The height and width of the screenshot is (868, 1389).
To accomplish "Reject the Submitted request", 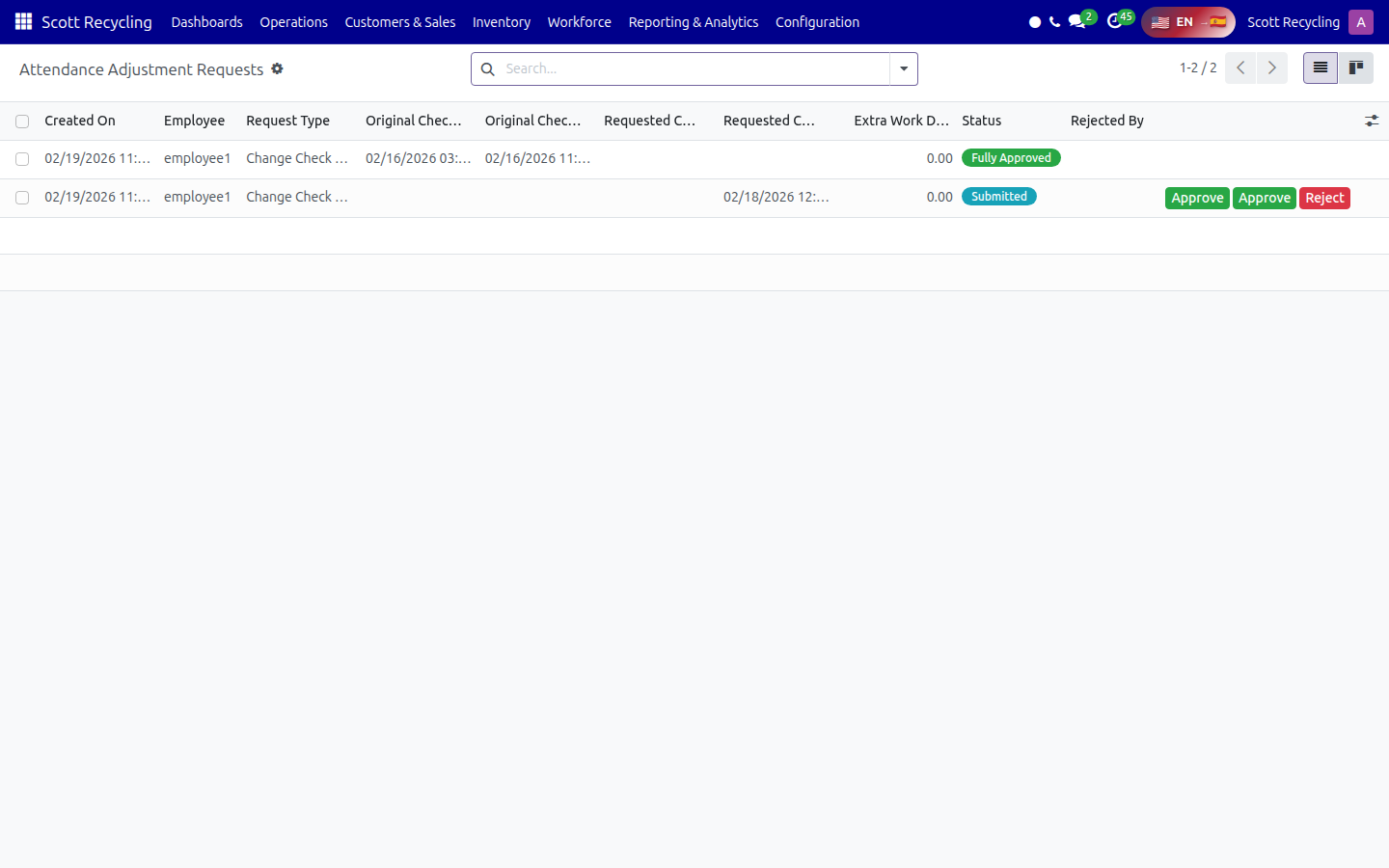I will (x=1324, y=198).
